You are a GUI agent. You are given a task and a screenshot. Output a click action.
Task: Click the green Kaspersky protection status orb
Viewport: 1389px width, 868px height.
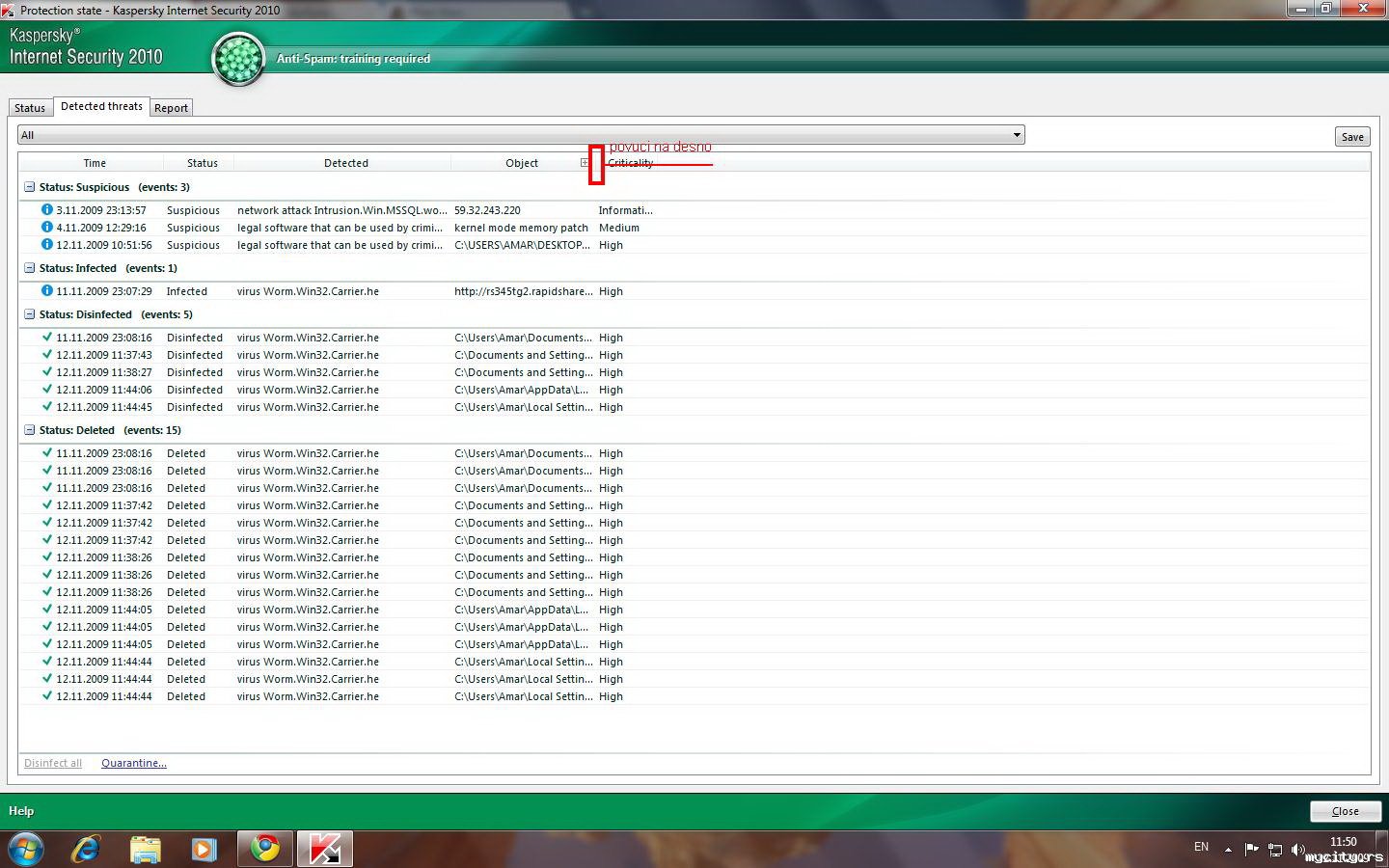click(238, 59)
